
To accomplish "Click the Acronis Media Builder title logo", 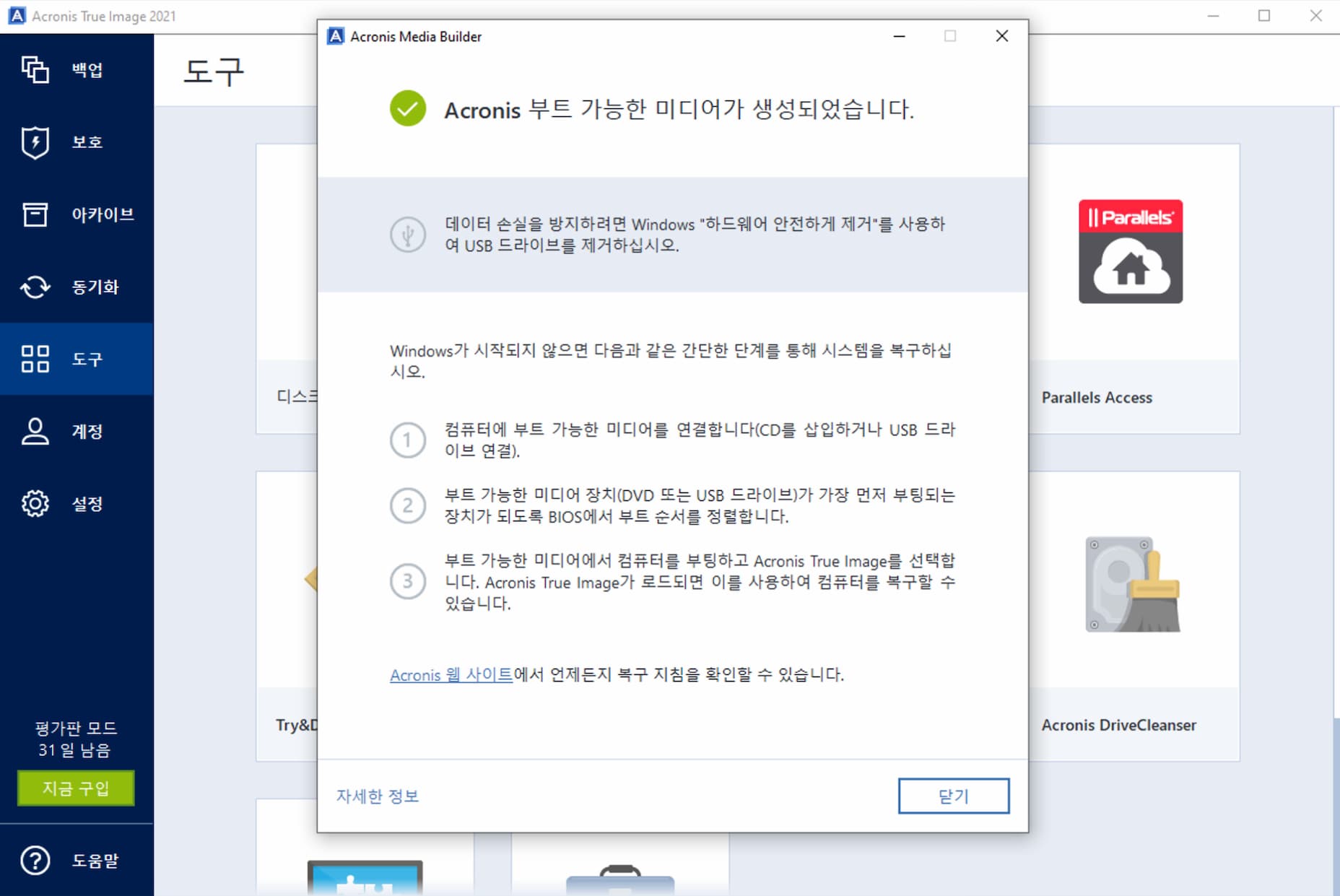I will point(336,36).
